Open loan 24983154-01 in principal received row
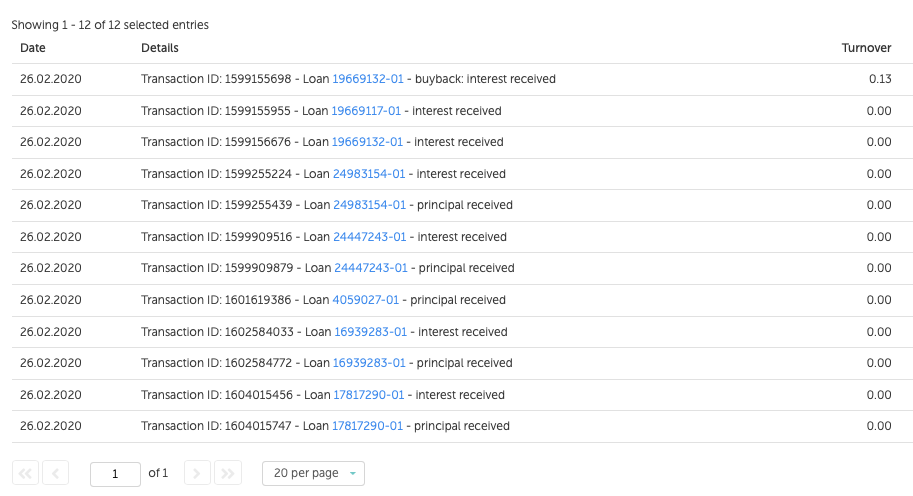The height and width of the screenshot is (496, 913). [369, 205]
